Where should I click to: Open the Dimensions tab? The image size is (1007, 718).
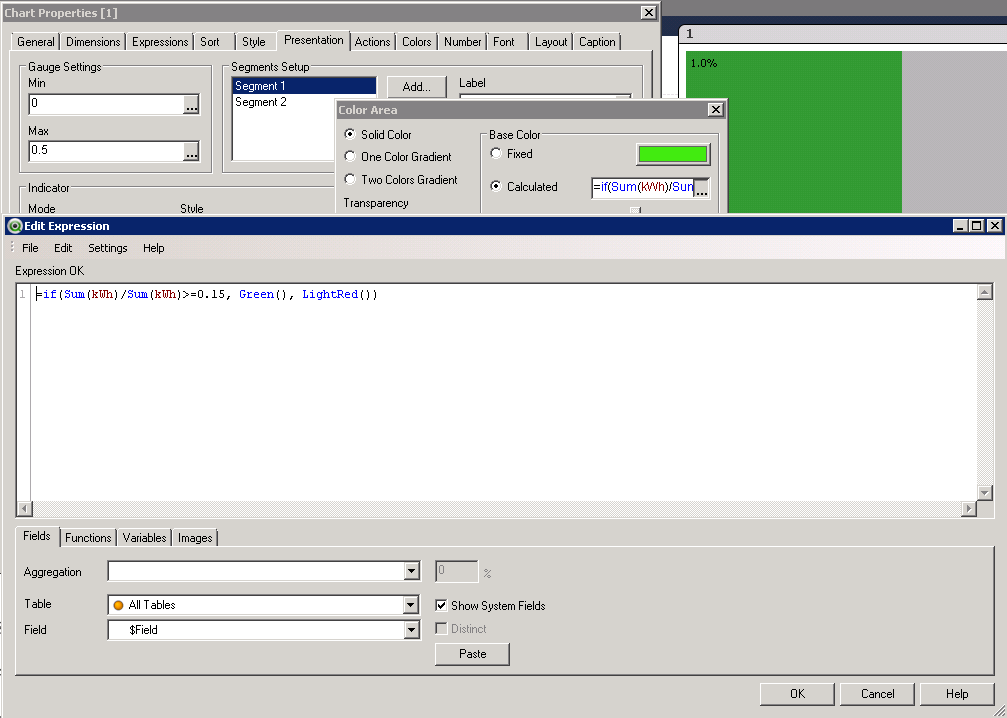click(93, 42)
